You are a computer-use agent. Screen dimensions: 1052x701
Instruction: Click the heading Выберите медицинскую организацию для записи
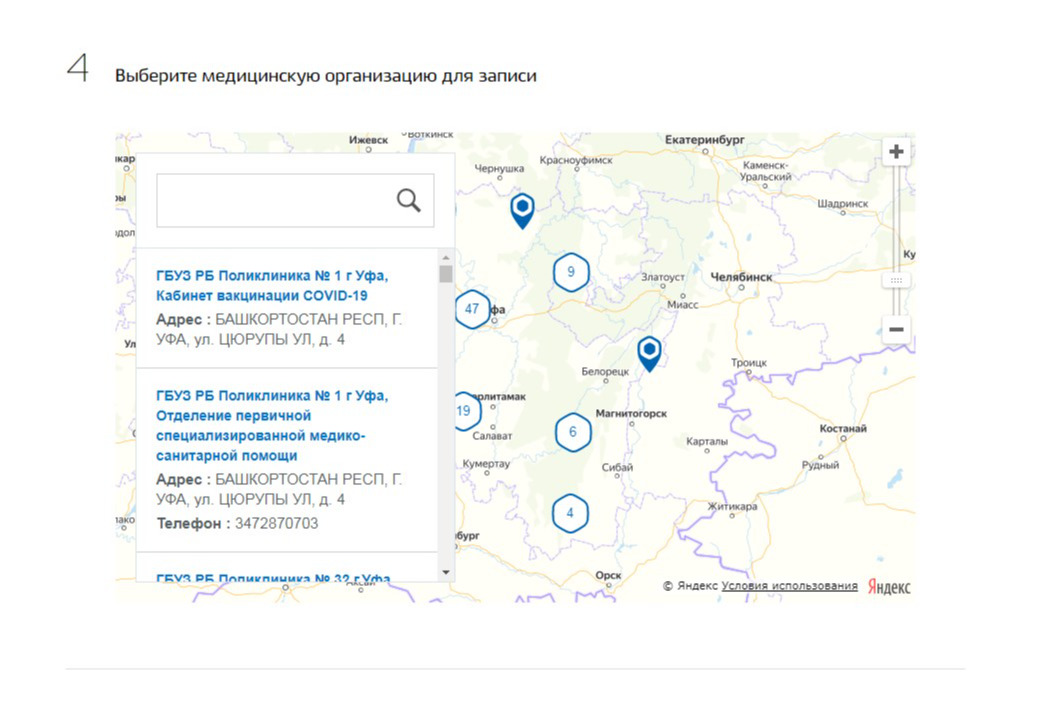325,75
